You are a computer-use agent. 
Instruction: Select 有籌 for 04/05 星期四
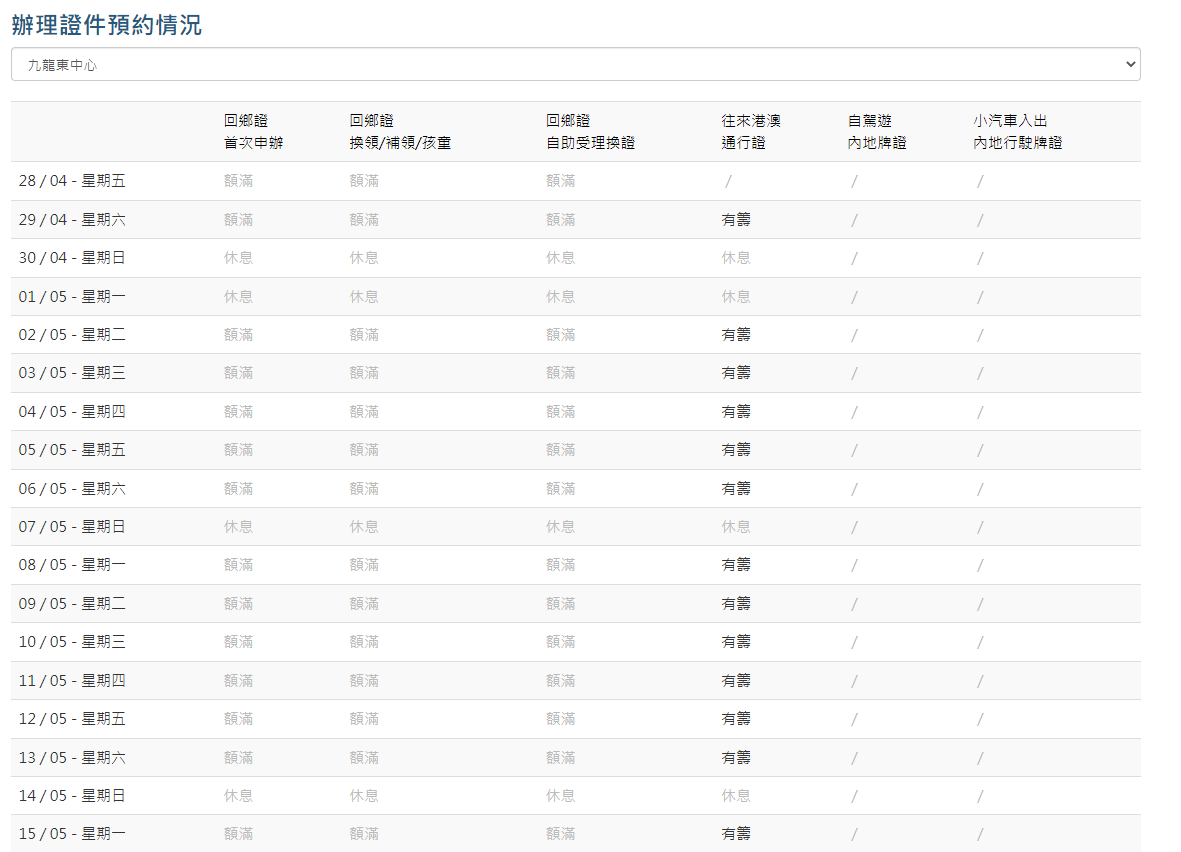coord(736,412)
